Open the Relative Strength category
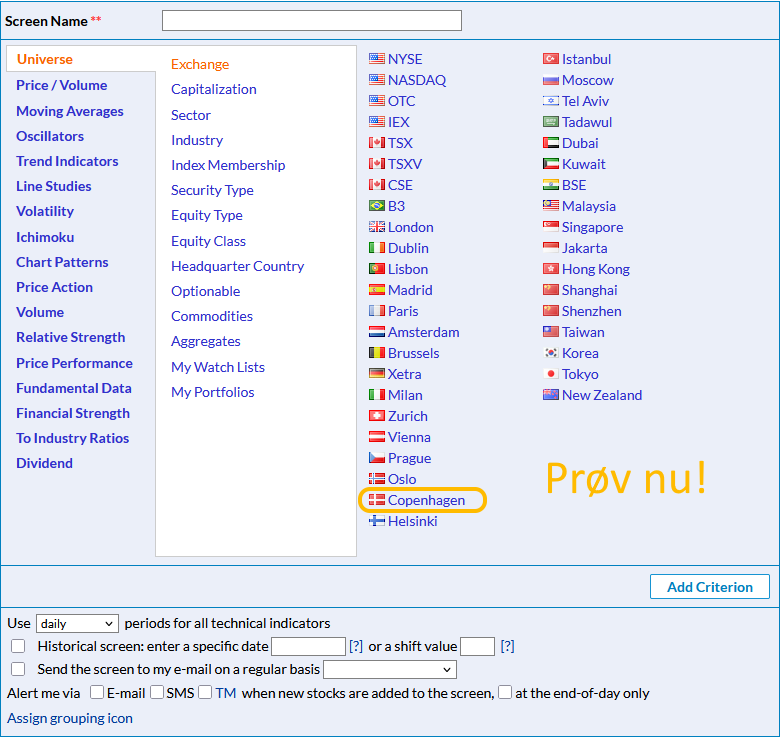Image resolution: width=780 pixels, height=738 pixels. 71,337
